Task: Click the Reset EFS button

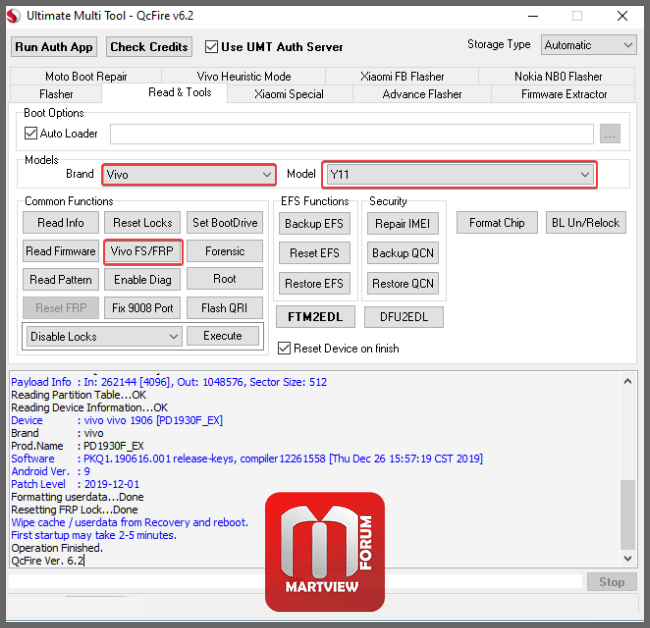Action: pyautogui.click(x=314, y=253)
